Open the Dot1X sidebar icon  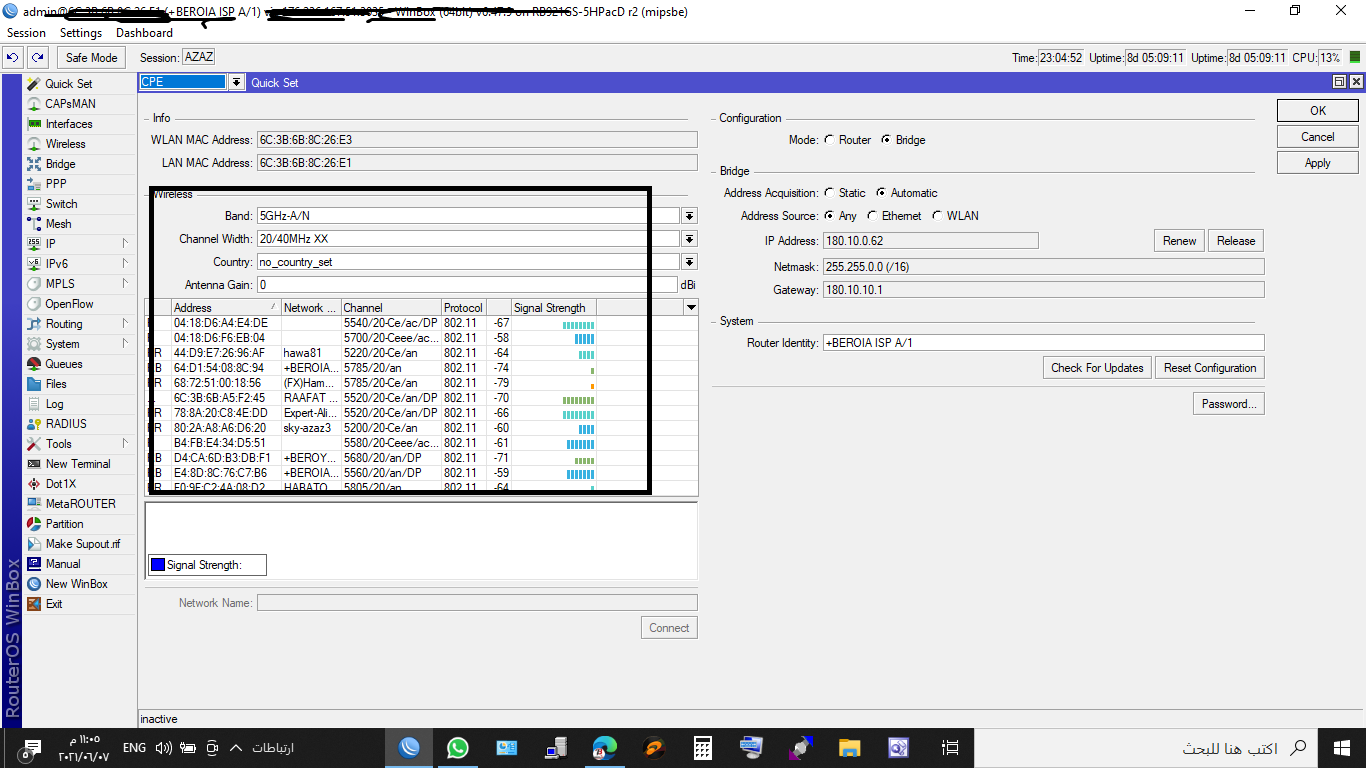(x=34, y=484)
